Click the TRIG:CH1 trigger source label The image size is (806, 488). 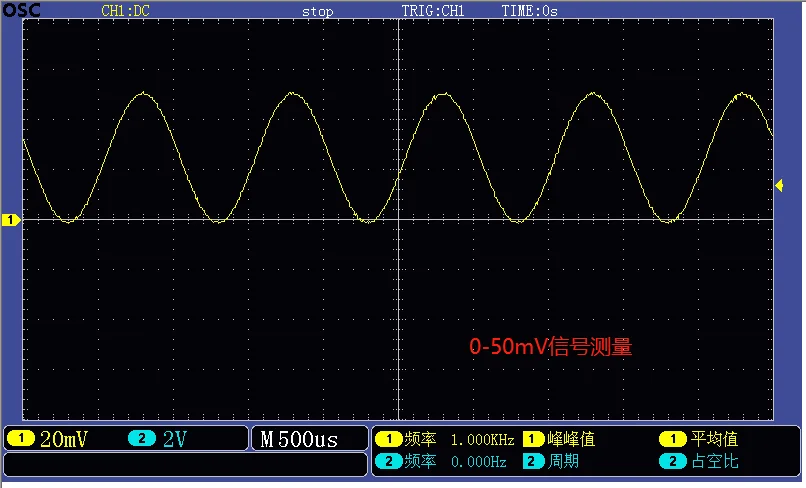point(433,11)
